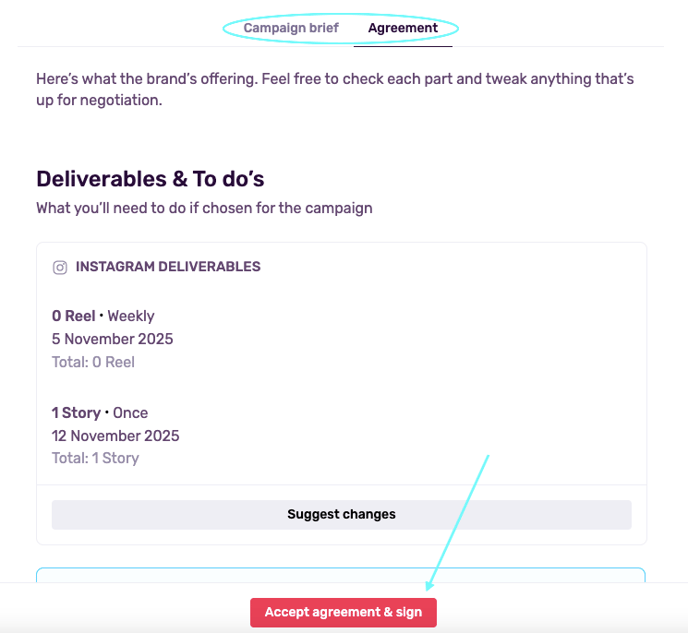Click the cyan arrow annotation
The width and height of the screenshot is (688, 633).
point(458,520)
